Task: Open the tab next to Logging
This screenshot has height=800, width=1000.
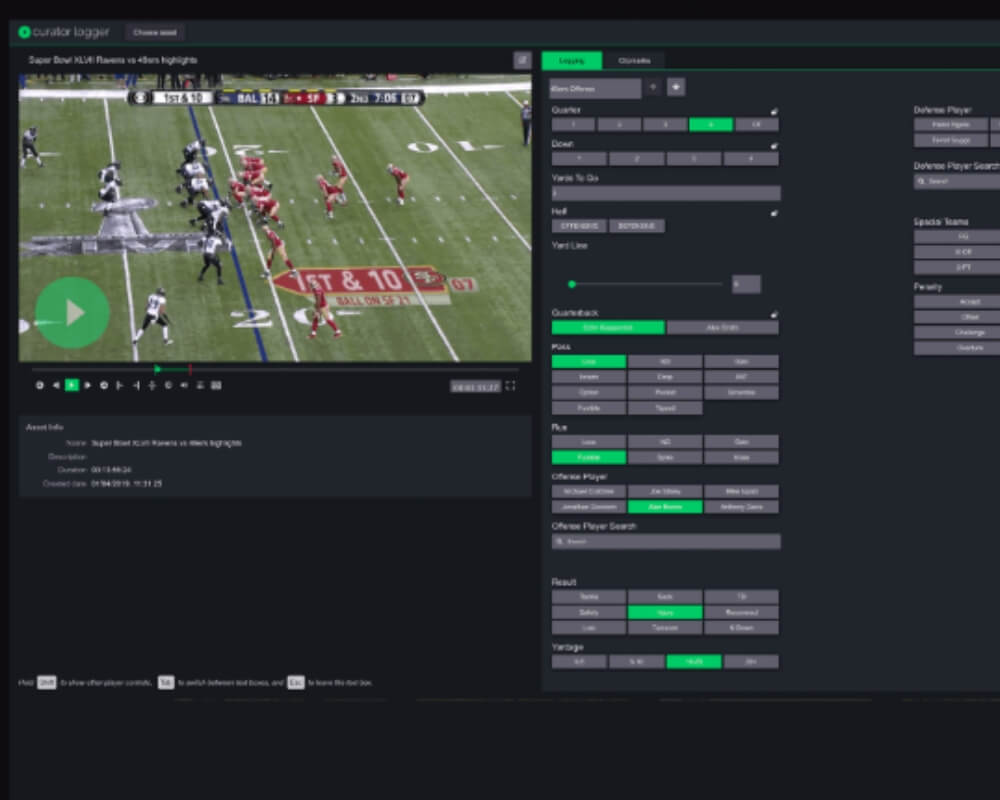Action: [635, 61]
